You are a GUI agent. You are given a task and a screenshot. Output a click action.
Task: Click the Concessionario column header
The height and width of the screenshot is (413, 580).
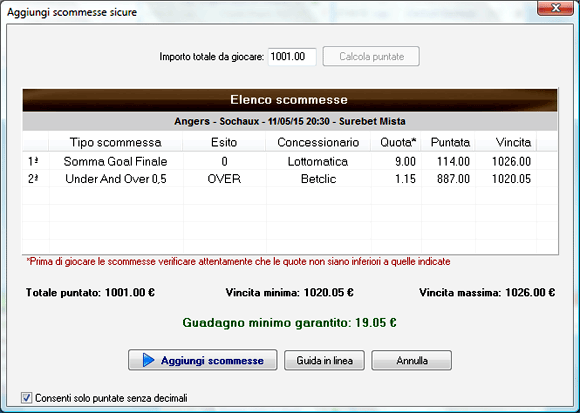pos(318,142)
